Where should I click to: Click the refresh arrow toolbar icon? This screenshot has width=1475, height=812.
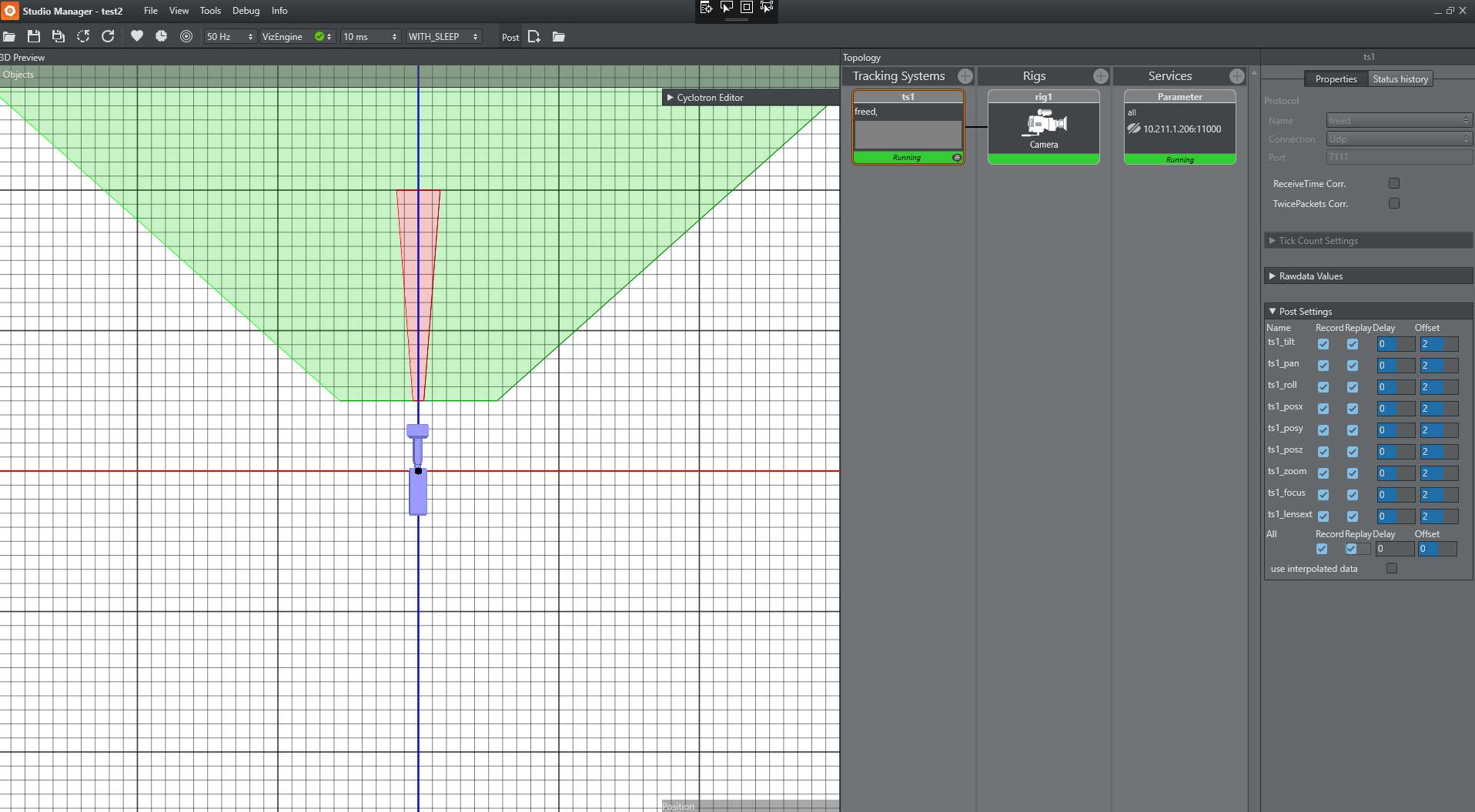click(108, 36)
